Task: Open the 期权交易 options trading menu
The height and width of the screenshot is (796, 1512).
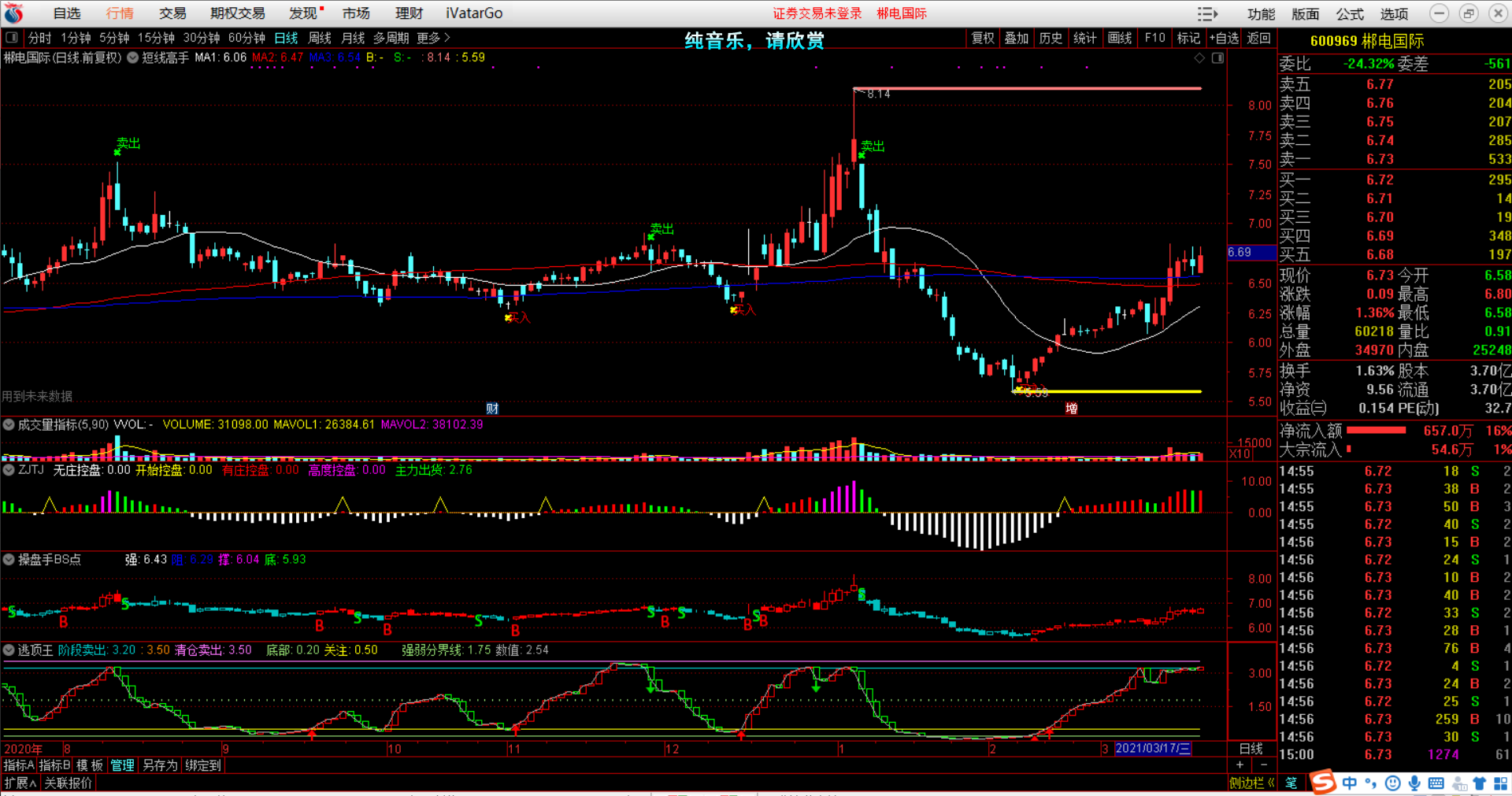Action: (238, 13)
